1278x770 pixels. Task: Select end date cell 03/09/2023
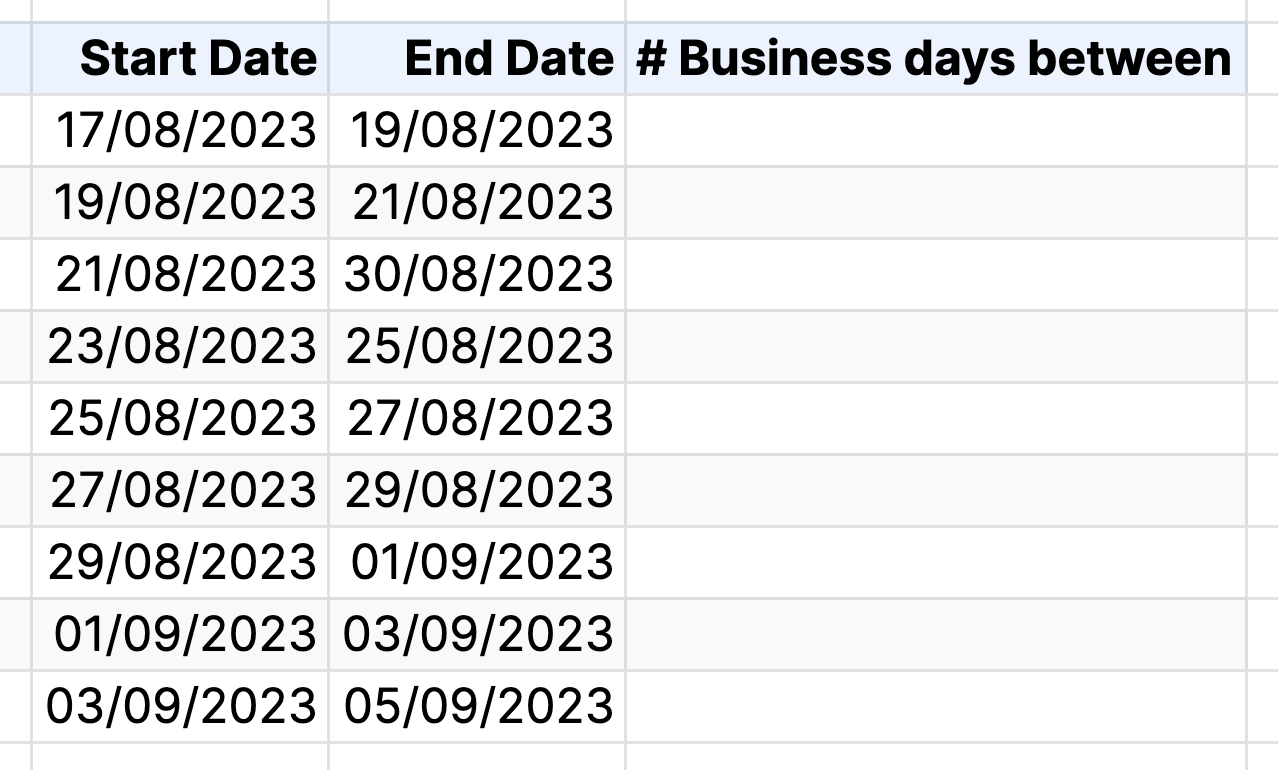coord(477,635)
